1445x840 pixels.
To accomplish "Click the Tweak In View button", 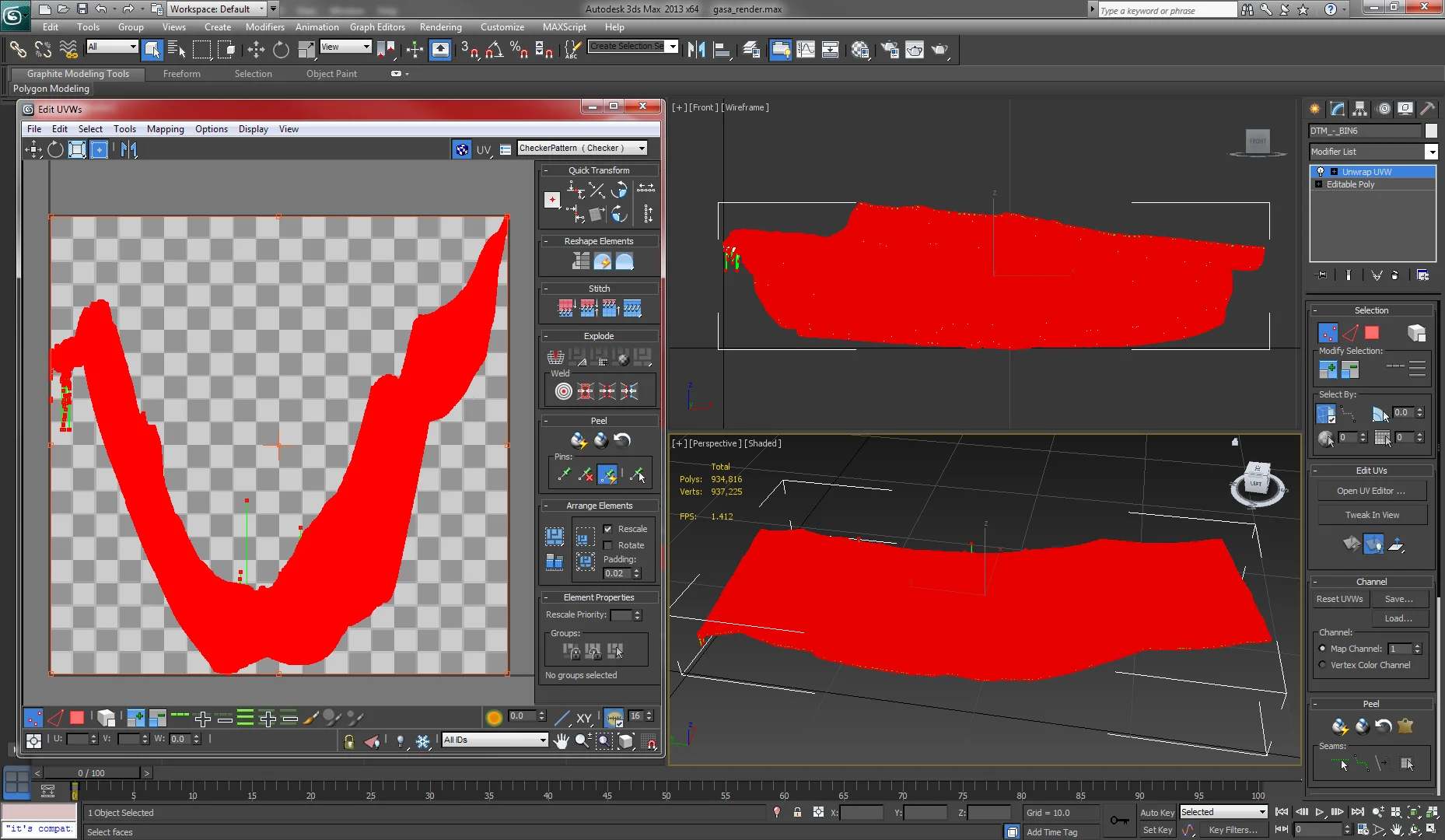I will tap(1371, 515).
